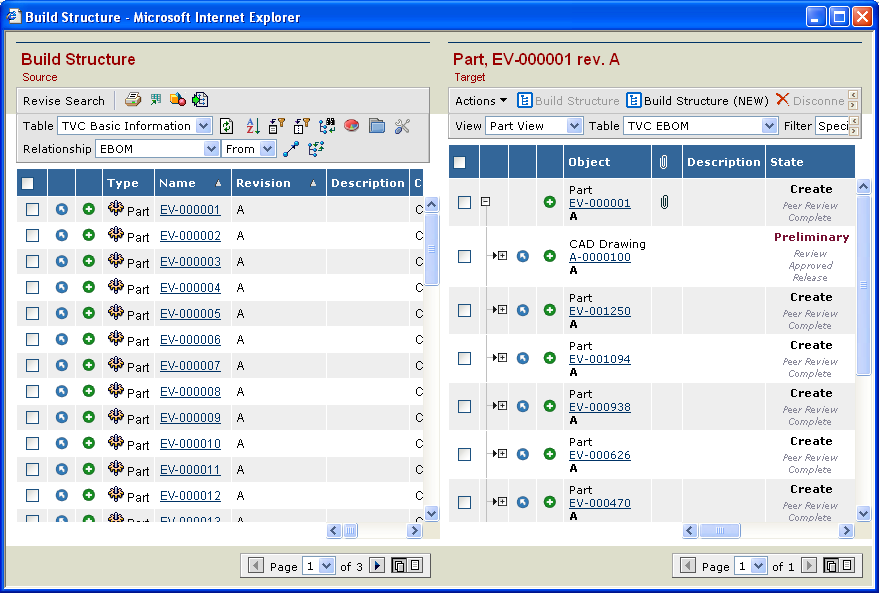The image size is (879, 593).
Task: Click green plus icon for EV-000003
Action: pos(89,262)
